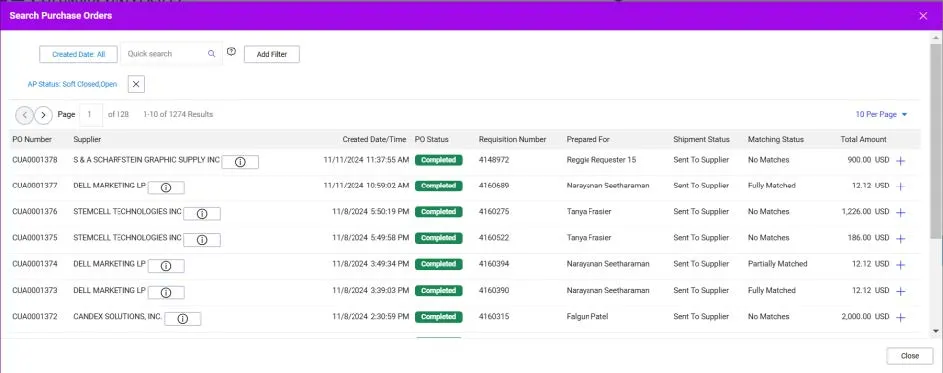
Task: Open info icon in the CUA0001376 row
Action: [202, 214]
